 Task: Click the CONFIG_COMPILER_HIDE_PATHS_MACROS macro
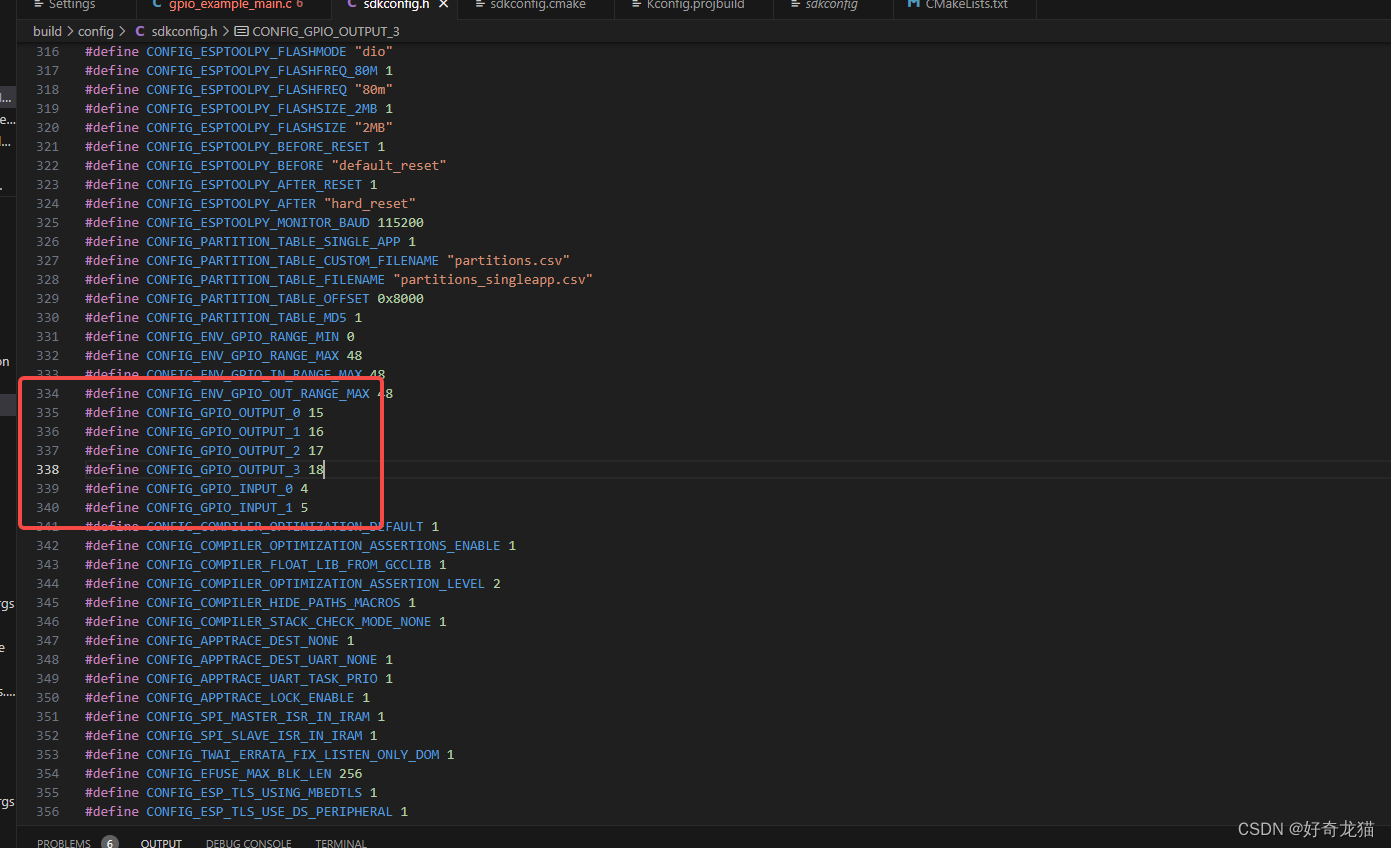click(x=273, y=602)
